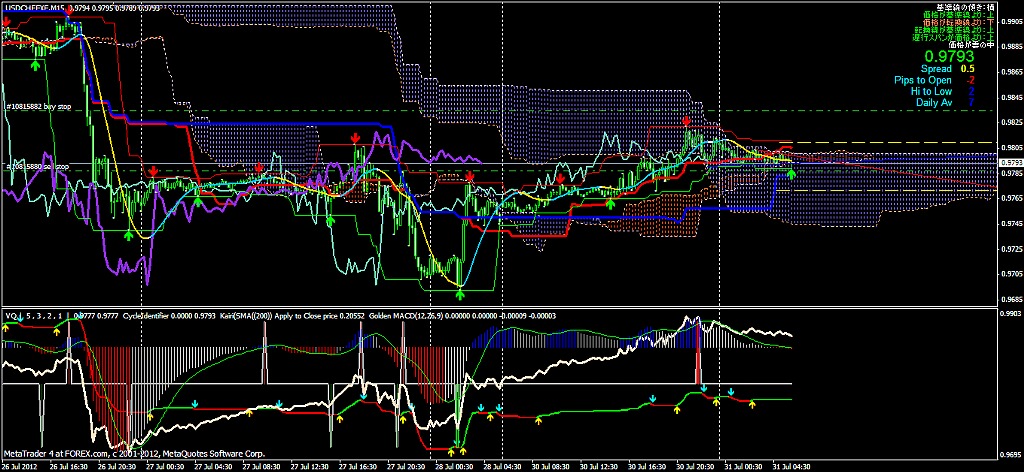Click the green up arrow at the latest candle
The width and height of the screenshot is (1024, 472).
tap(792, 174)
